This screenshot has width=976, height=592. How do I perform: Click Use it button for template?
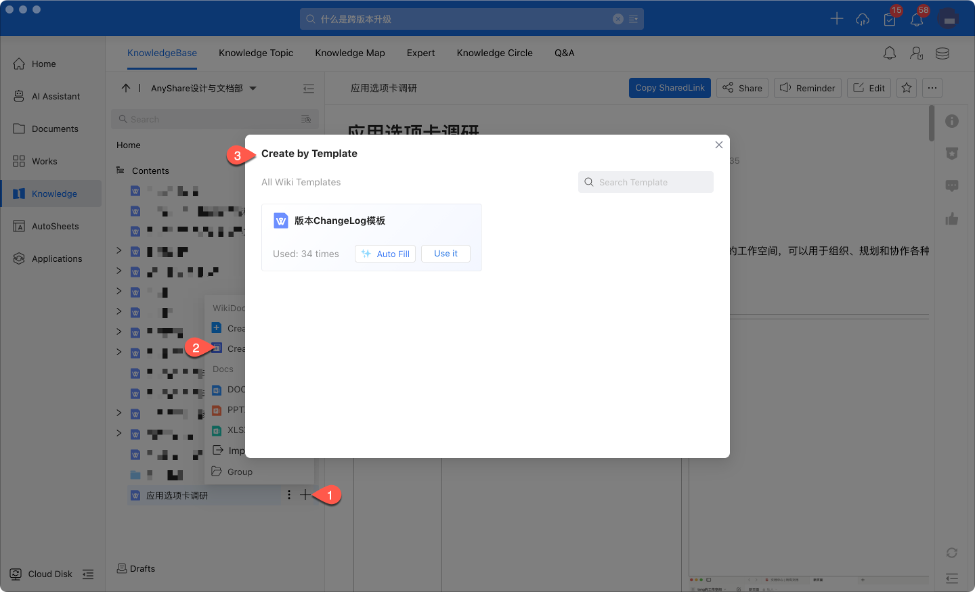pos(445,254)
